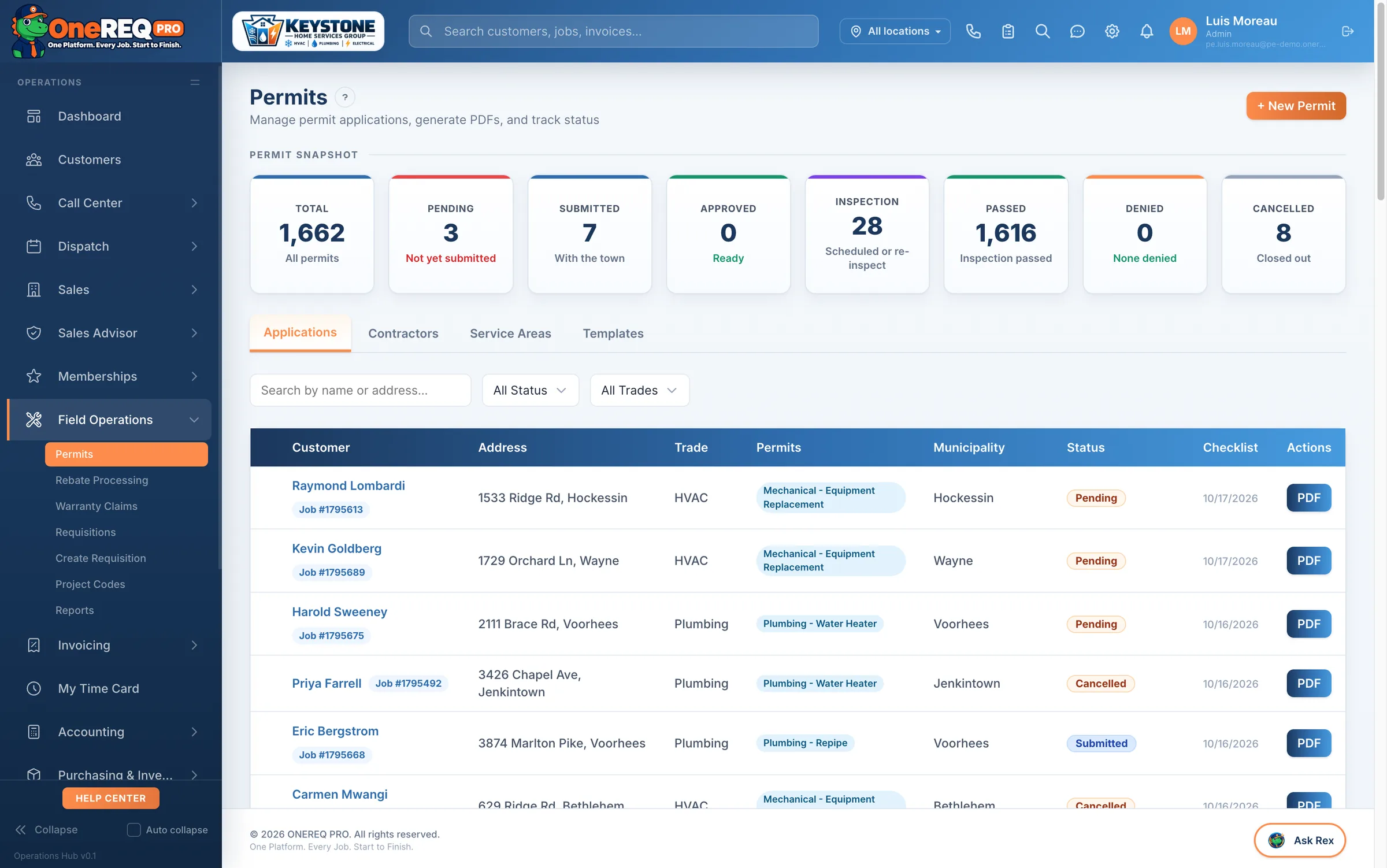Switch to the Contractors tab
This screenshot has height=868, width=1387.
(x=403, y=333)
